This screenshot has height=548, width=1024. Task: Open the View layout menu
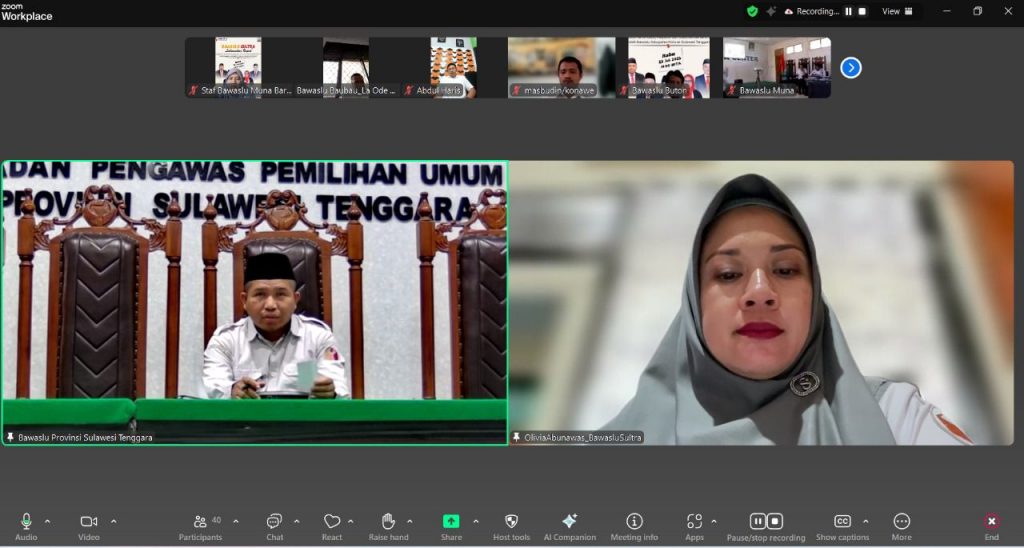890,11
